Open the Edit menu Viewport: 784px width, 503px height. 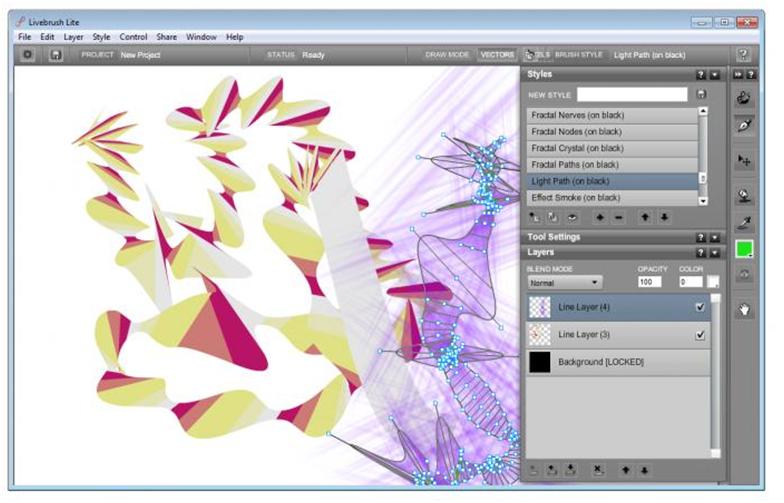[x=47, y=36]
